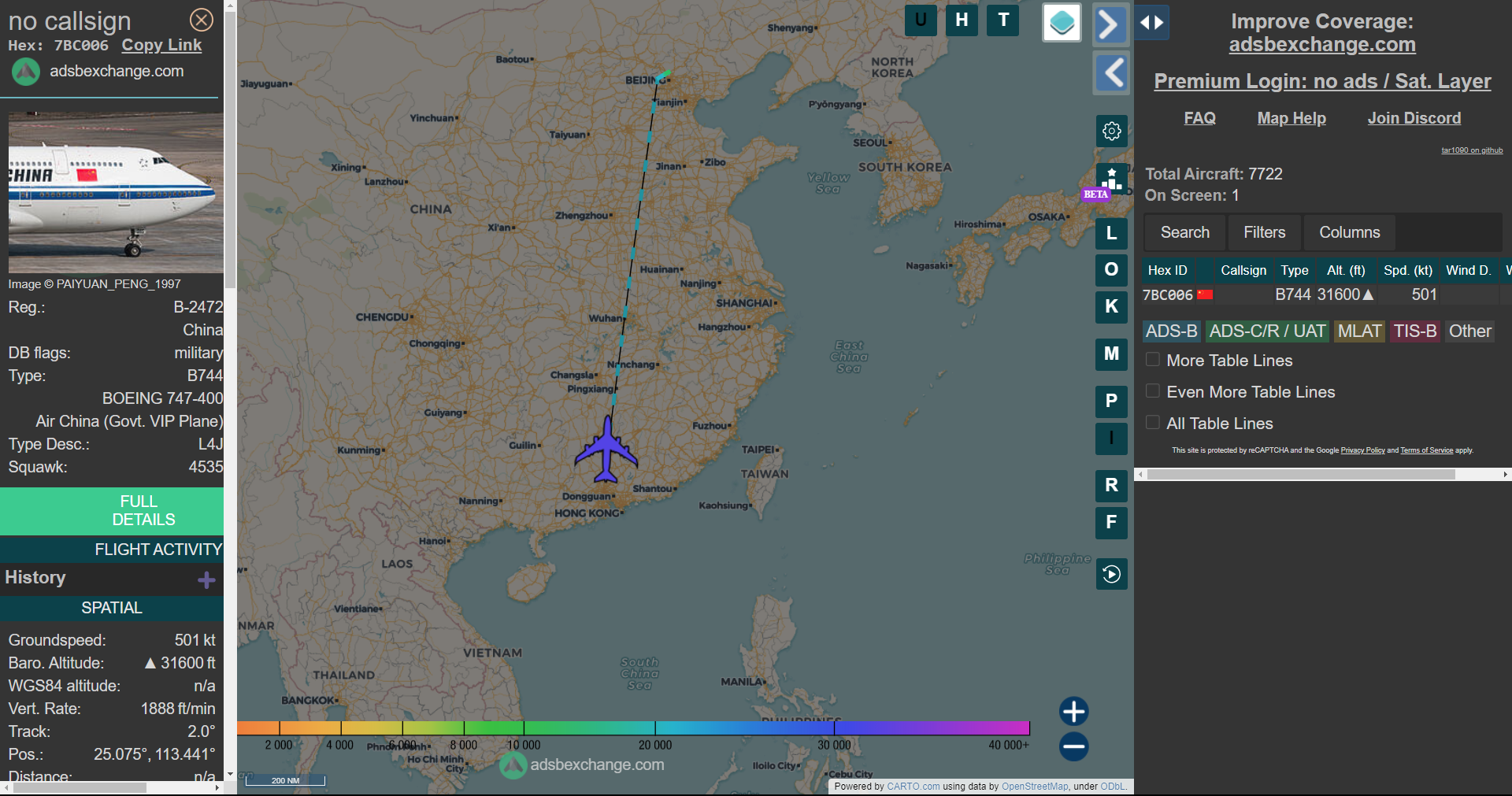Toggle the double-arrow sidebar expand button
The image size is (1512, 796).
click(1152, 23)
